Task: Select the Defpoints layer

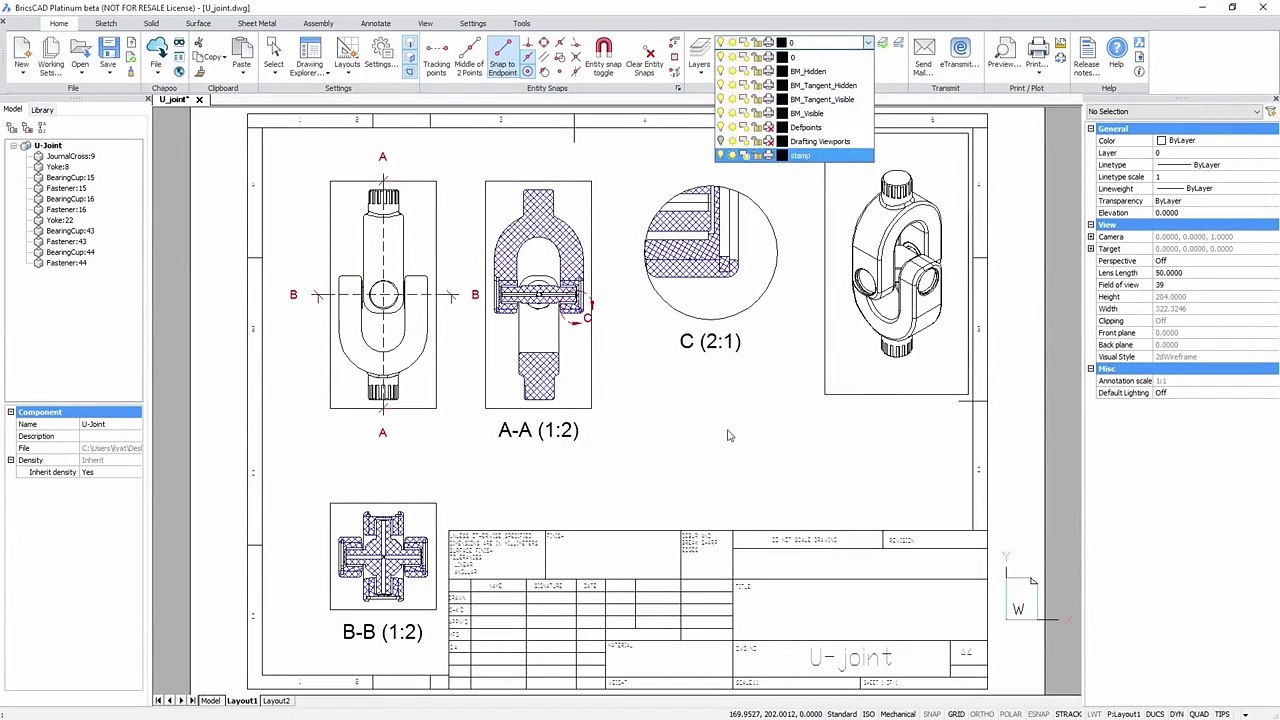Action: click(x=795, y=127)
